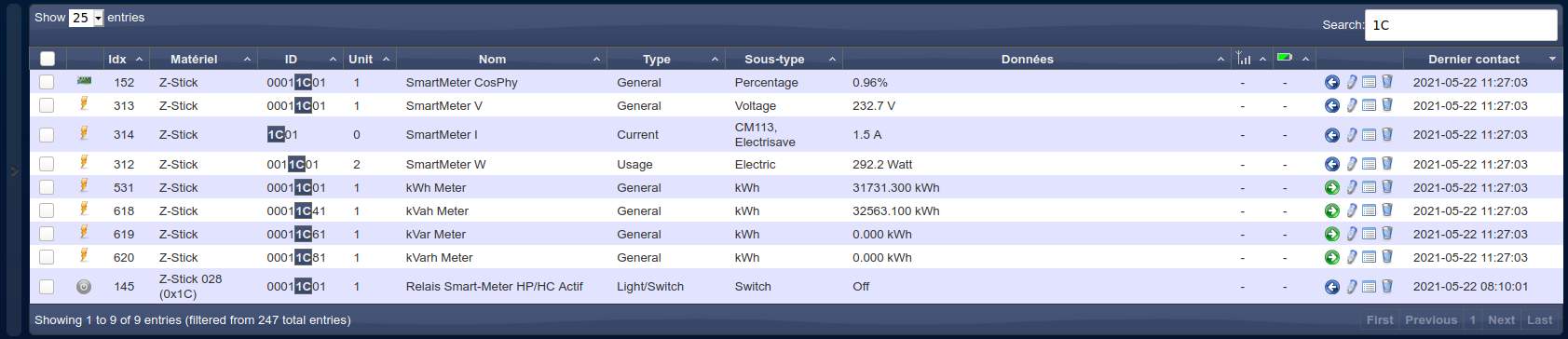Open log icon for SmartMeter CosPhy

pos(1369,82)
